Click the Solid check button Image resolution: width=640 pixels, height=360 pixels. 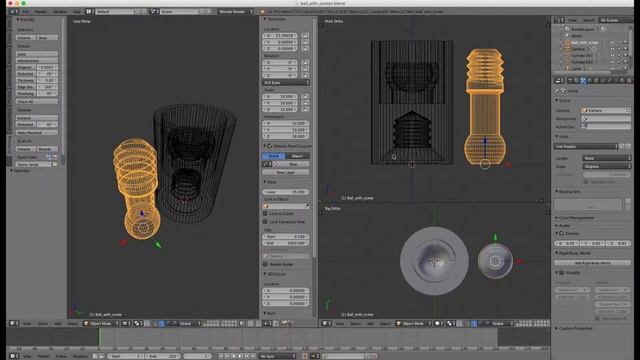click(37, 54)
